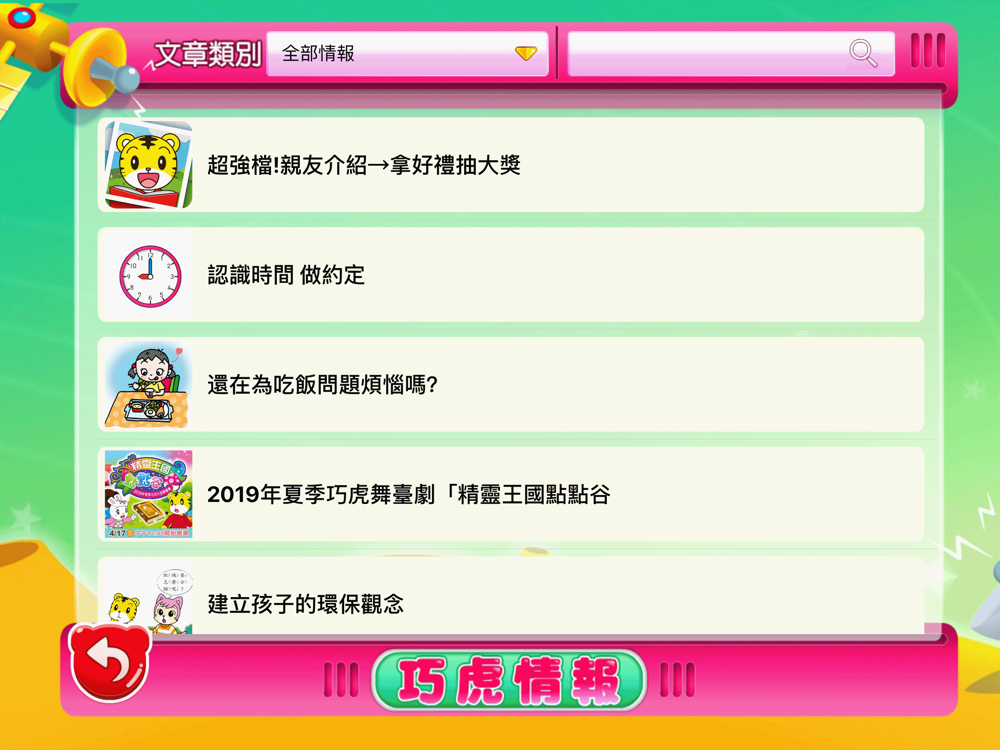This screenshot has height=750, width=1000.
Task: Open the 全部情報 category dropdown
Action: [x=407, y=54]
